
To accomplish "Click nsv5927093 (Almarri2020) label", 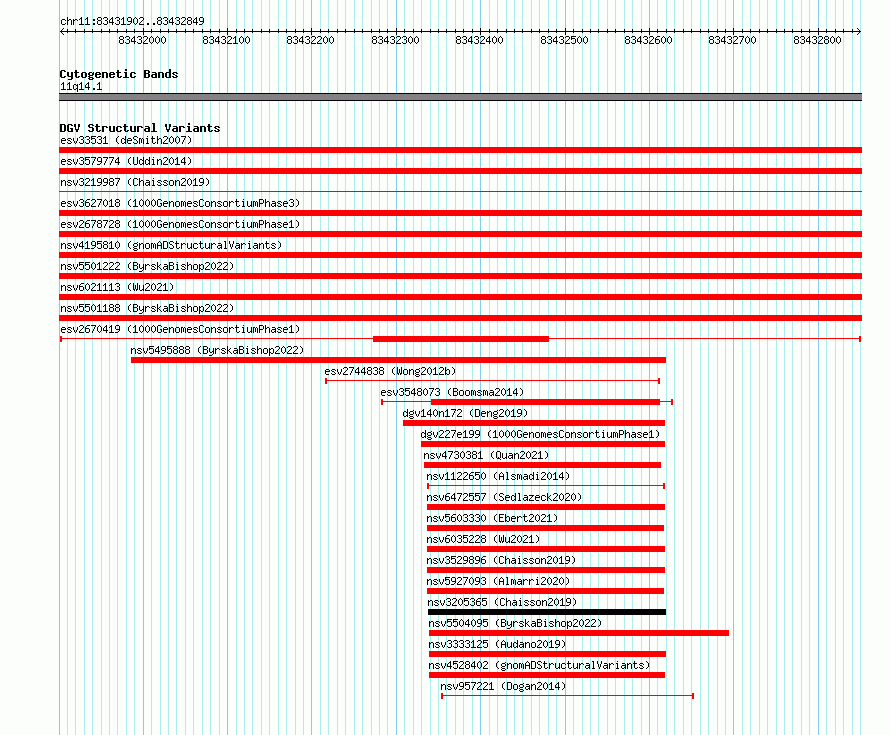I will [498, 581].
